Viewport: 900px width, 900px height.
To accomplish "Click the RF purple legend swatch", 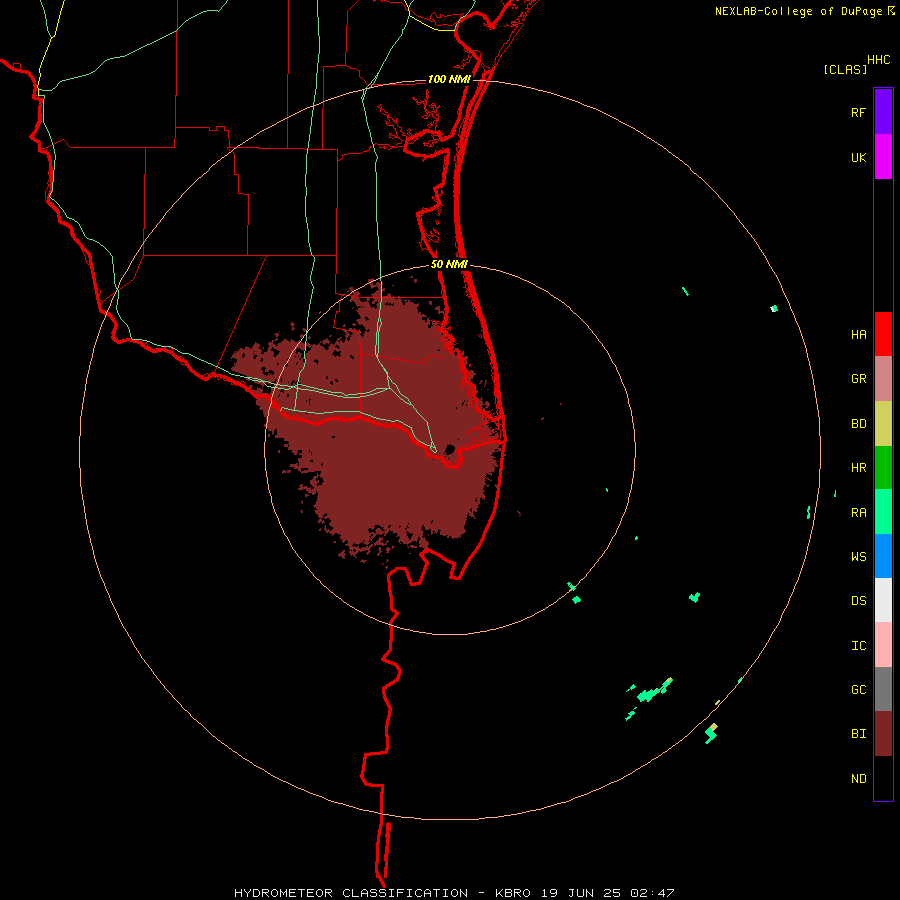I will click(883, 112).
